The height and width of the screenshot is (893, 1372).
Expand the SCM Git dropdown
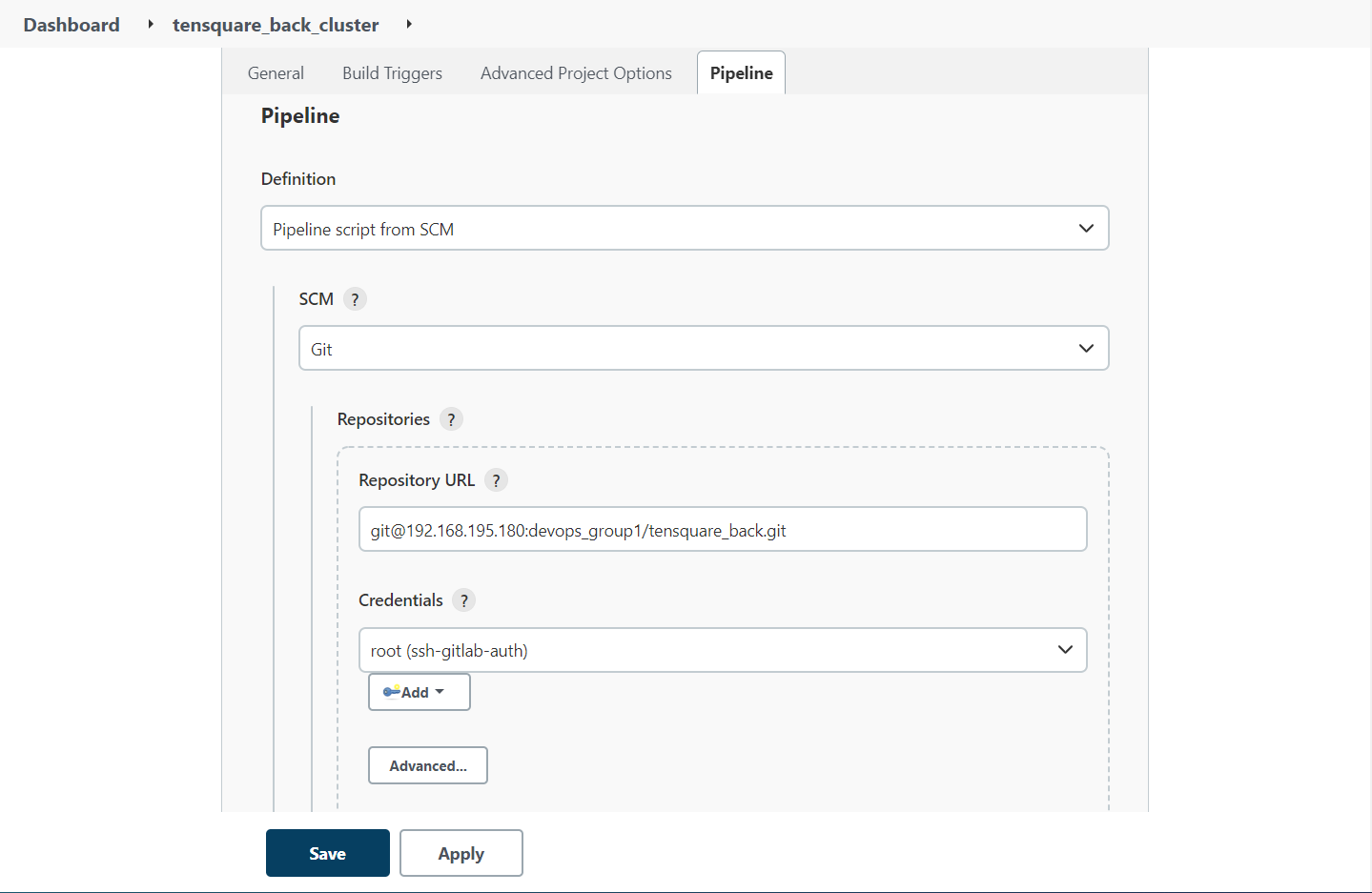click(x=703, y=349)
